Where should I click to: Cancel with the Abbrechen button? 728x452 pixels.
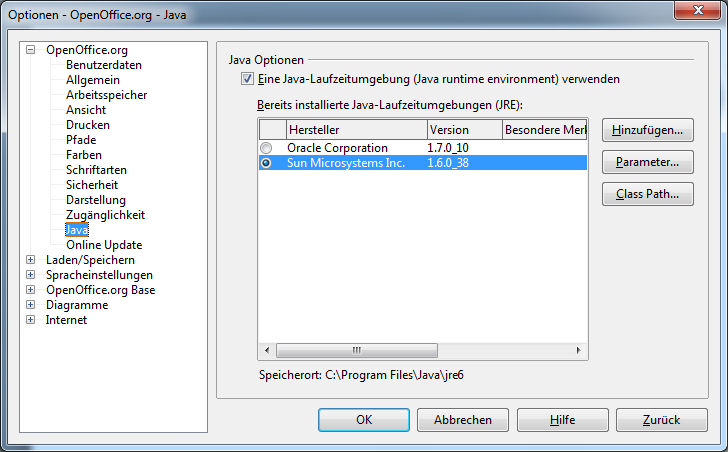click(463, 420)
